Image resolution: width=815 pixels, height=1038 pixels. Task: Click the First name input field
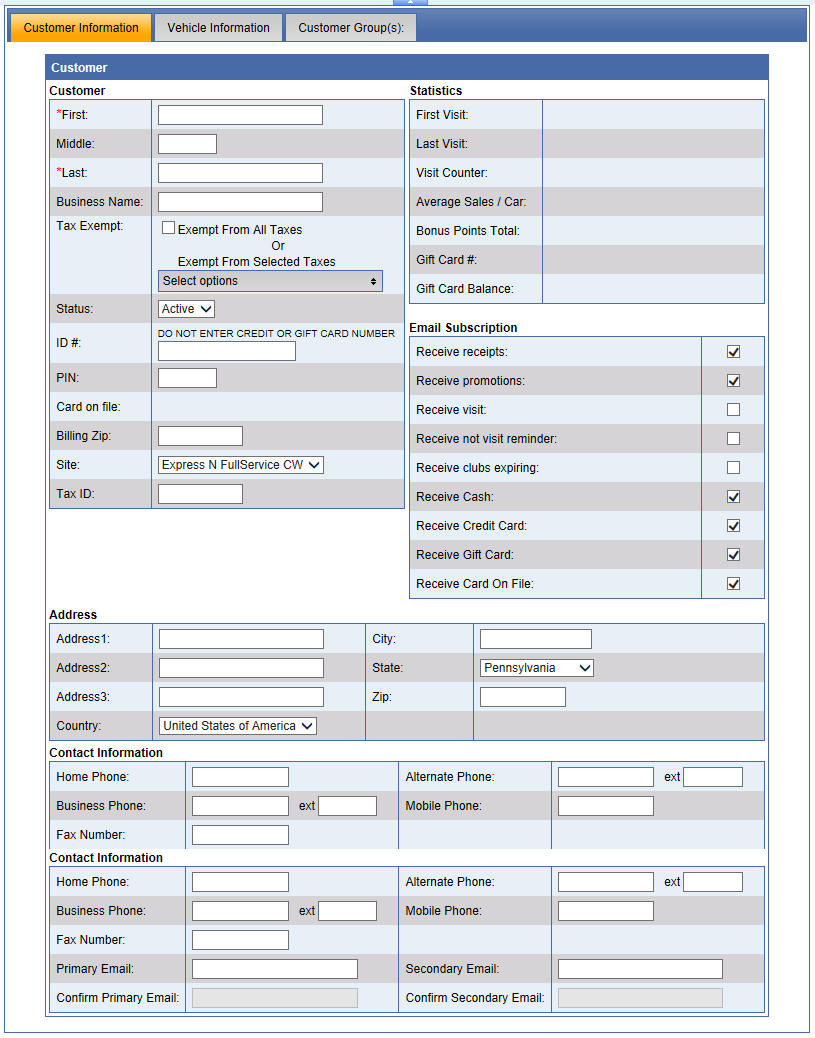click(240, 115)
